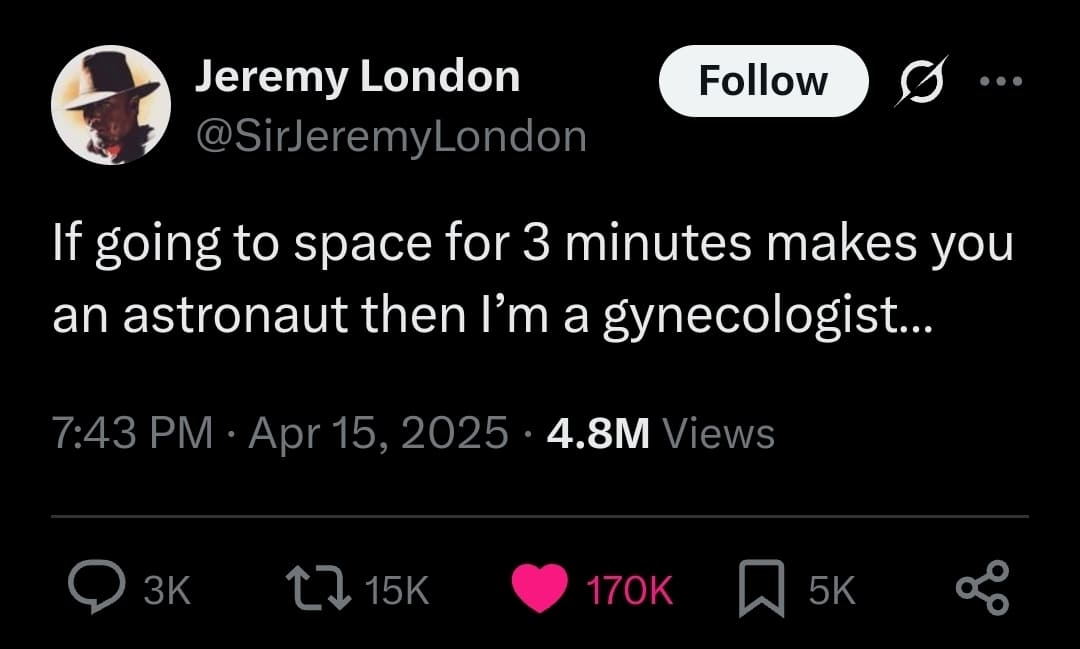Click the 15K reposts count
1080x649 pixels.
click(x=397, y=591)
